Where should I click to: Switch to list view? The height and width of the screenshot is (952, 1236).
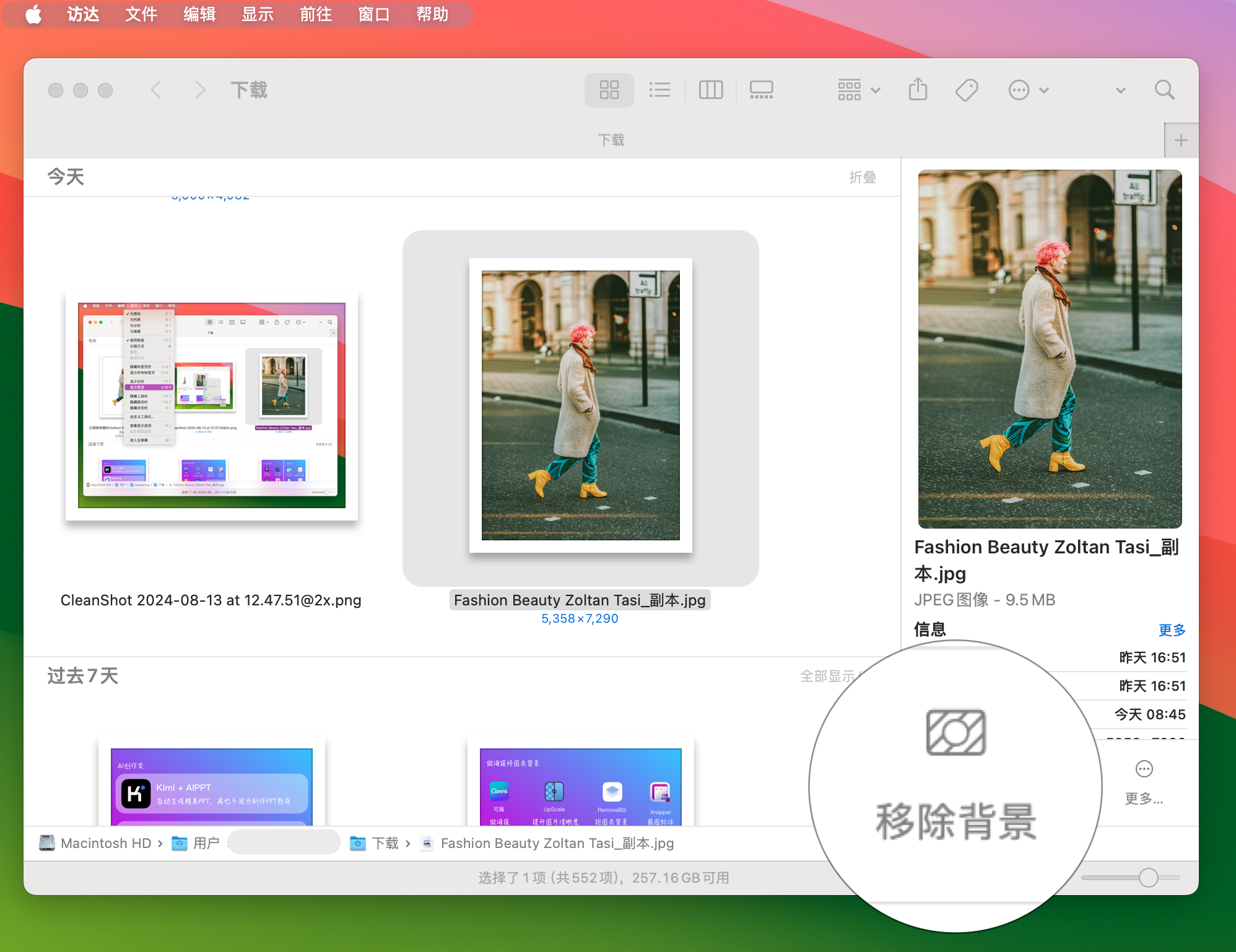(x=659, y=90)
